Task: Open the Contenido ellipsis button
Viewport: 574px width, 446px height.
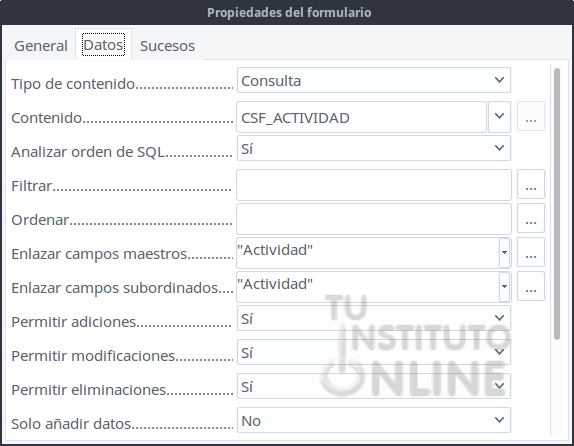Action: (x=530, y=117)
